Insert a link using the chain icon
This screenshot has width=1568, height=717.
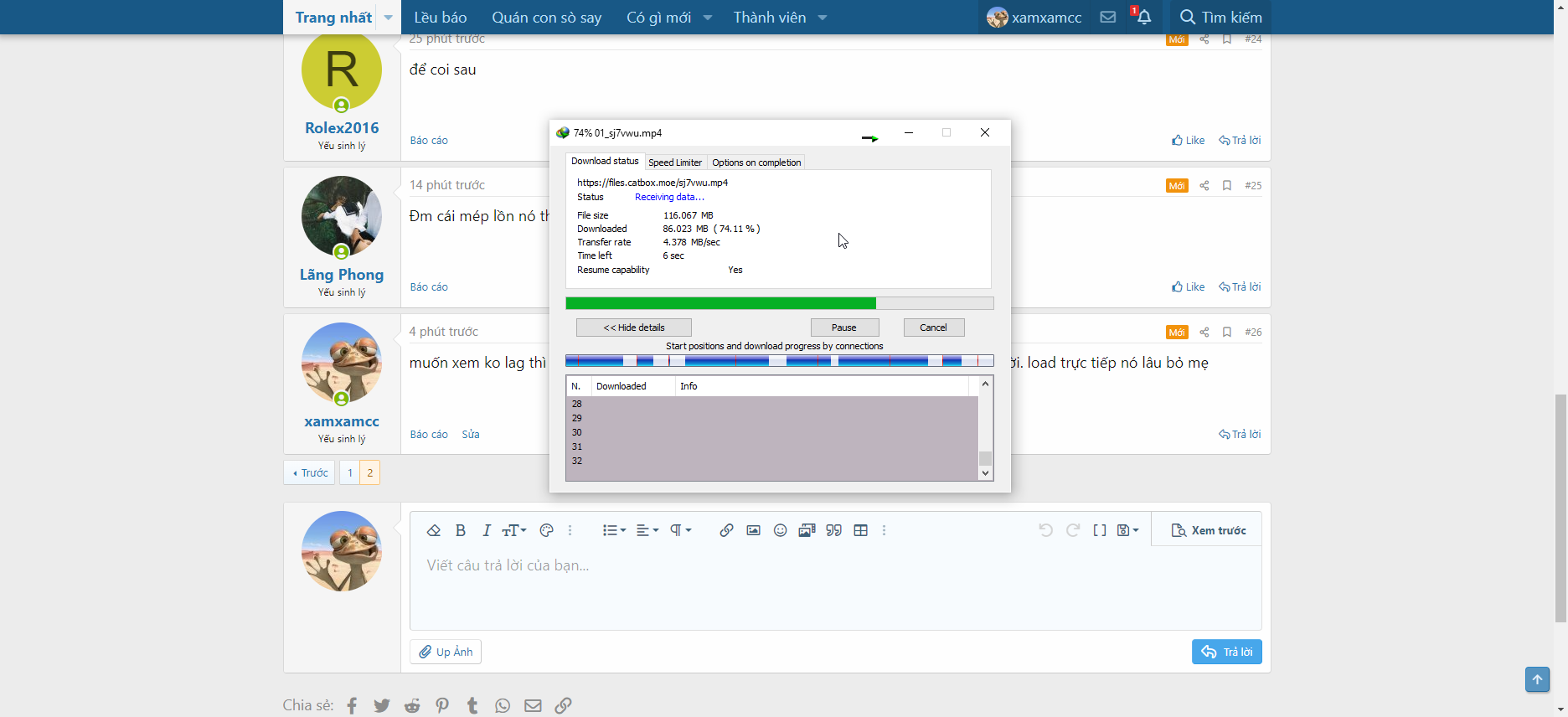point(726,530)
